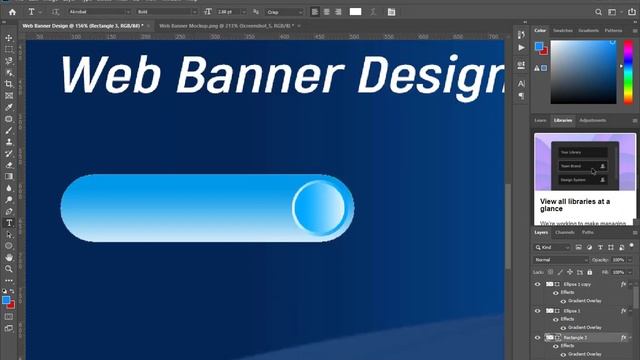
Task: Select the Frame tool
Action: [x=9, y=96]
